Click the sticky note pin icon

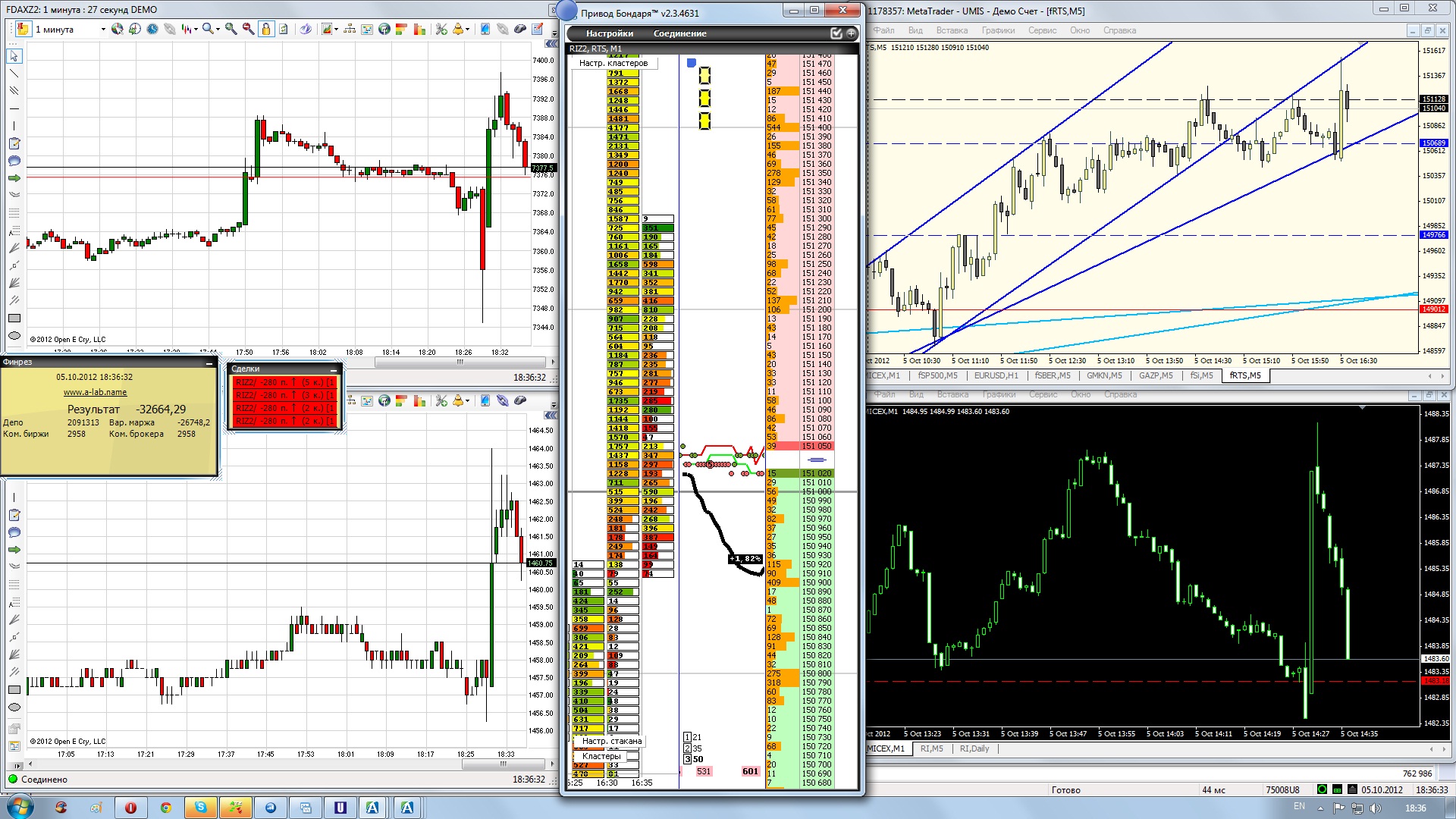tap(22, 30)
